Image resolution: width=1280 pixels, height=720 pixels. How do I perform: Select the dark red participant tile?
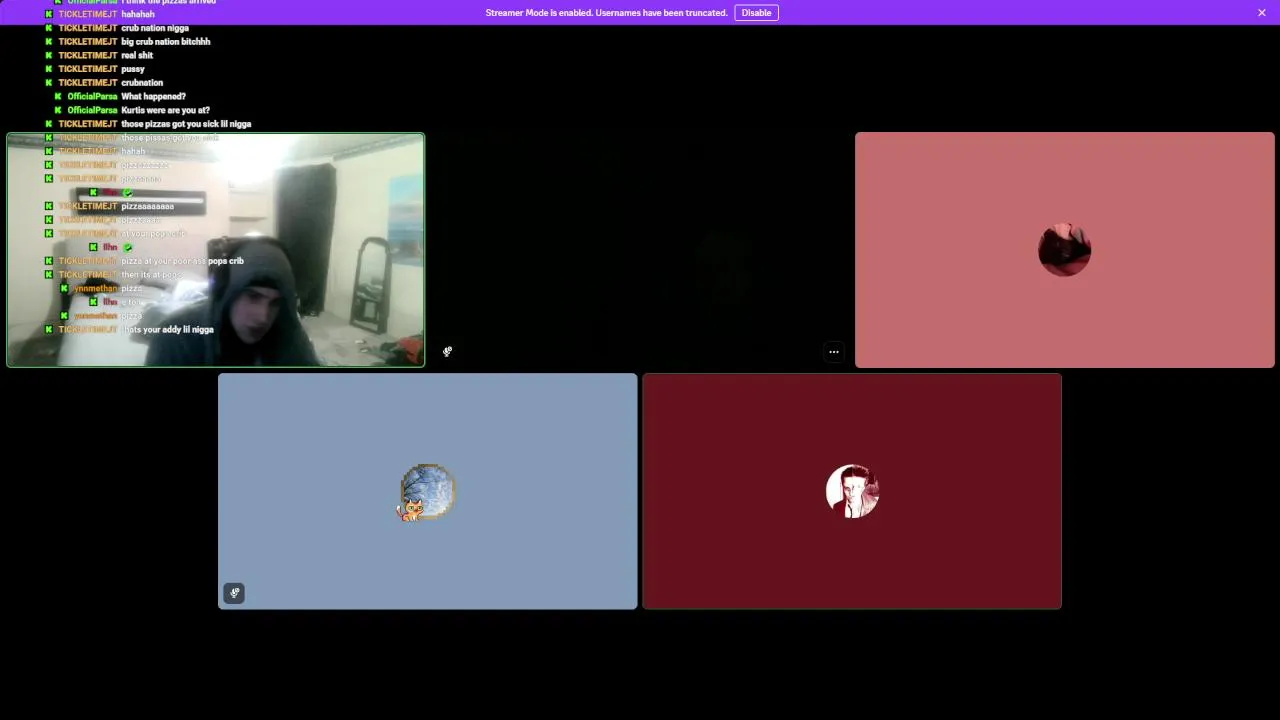[852, 491]
